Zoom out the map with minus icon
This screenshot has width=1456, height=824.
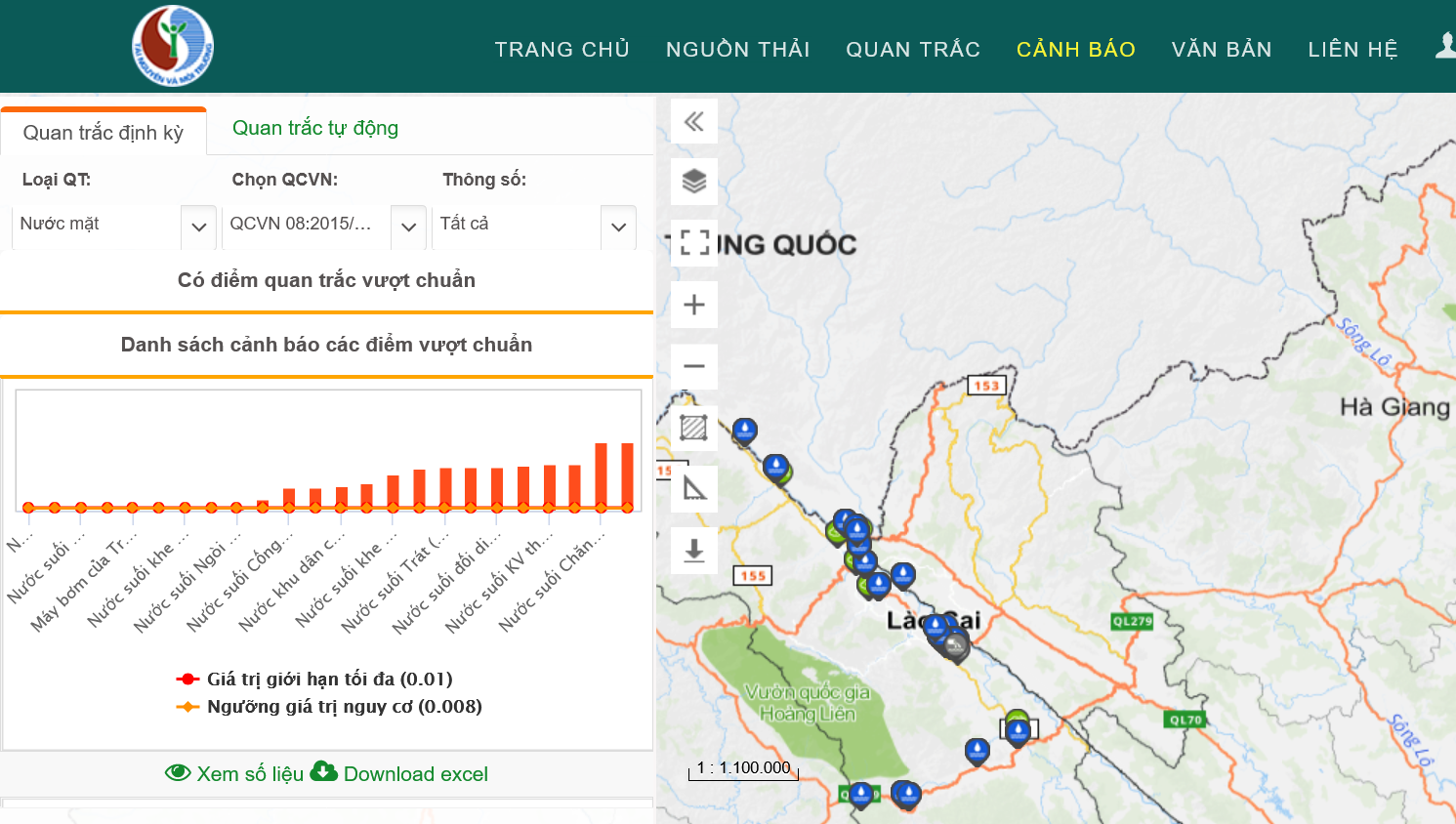694,367
